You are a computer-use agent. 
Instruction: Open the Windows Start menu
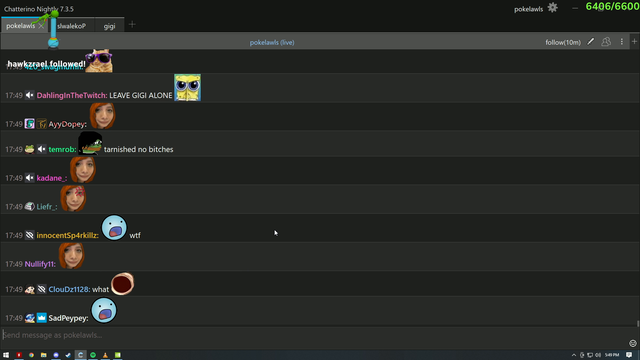[6, 355]
